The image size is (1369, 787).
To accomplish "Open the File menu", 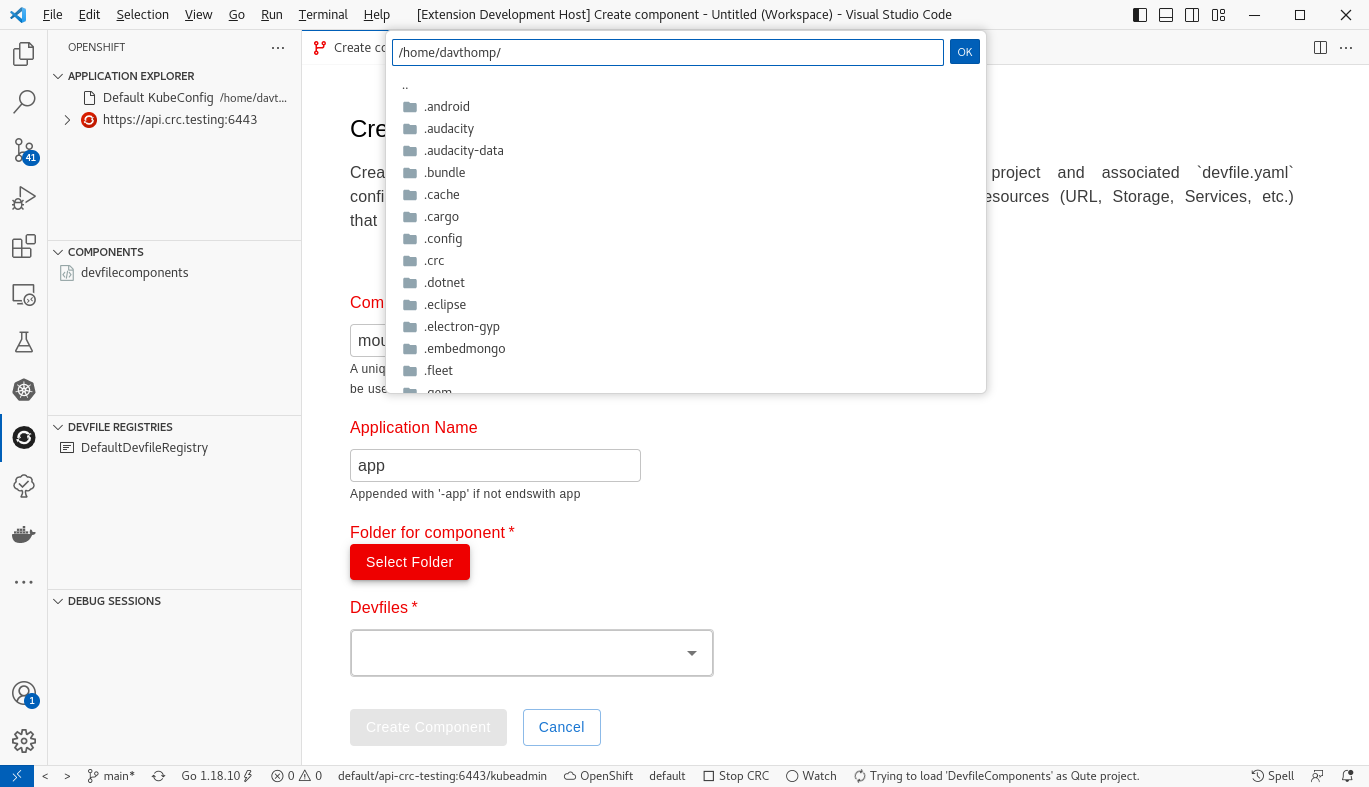I will coord(53,15).
